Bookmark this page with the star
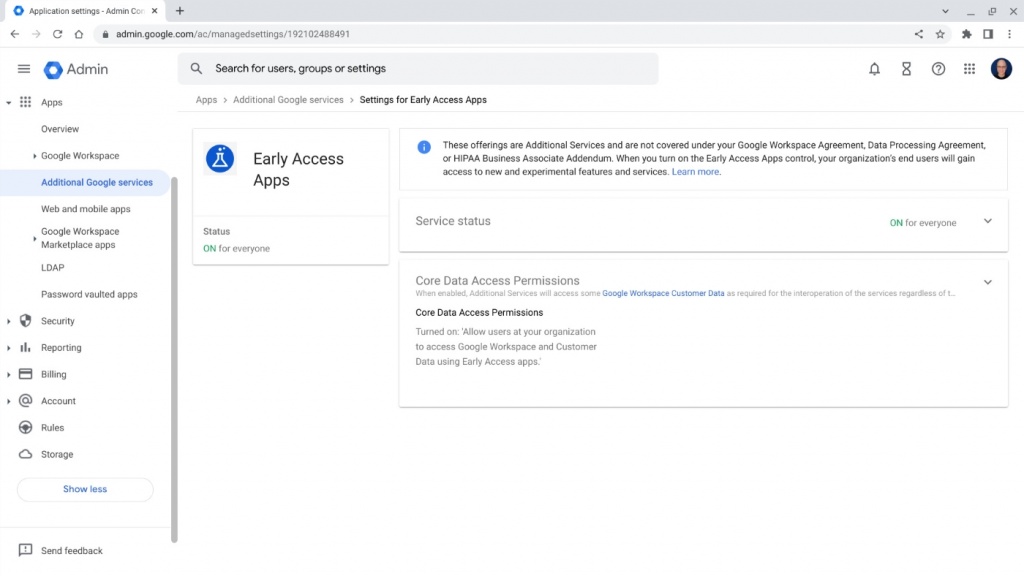This screenshot has width=1024, height=576. coord(940,34)
